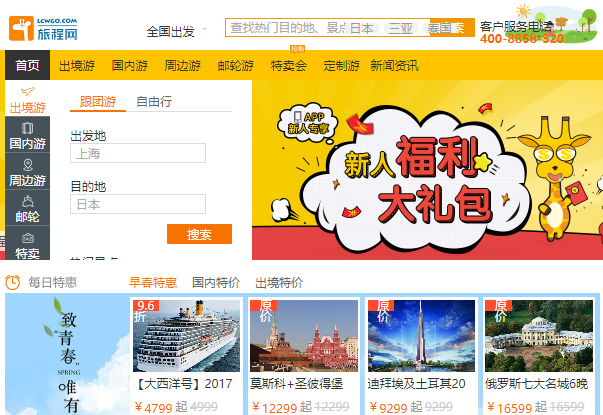The height and width of the screenshot is (415, 603).
Task: Click the daily deals clock icon
Action: pyautogui.click(x=12, y=282)
